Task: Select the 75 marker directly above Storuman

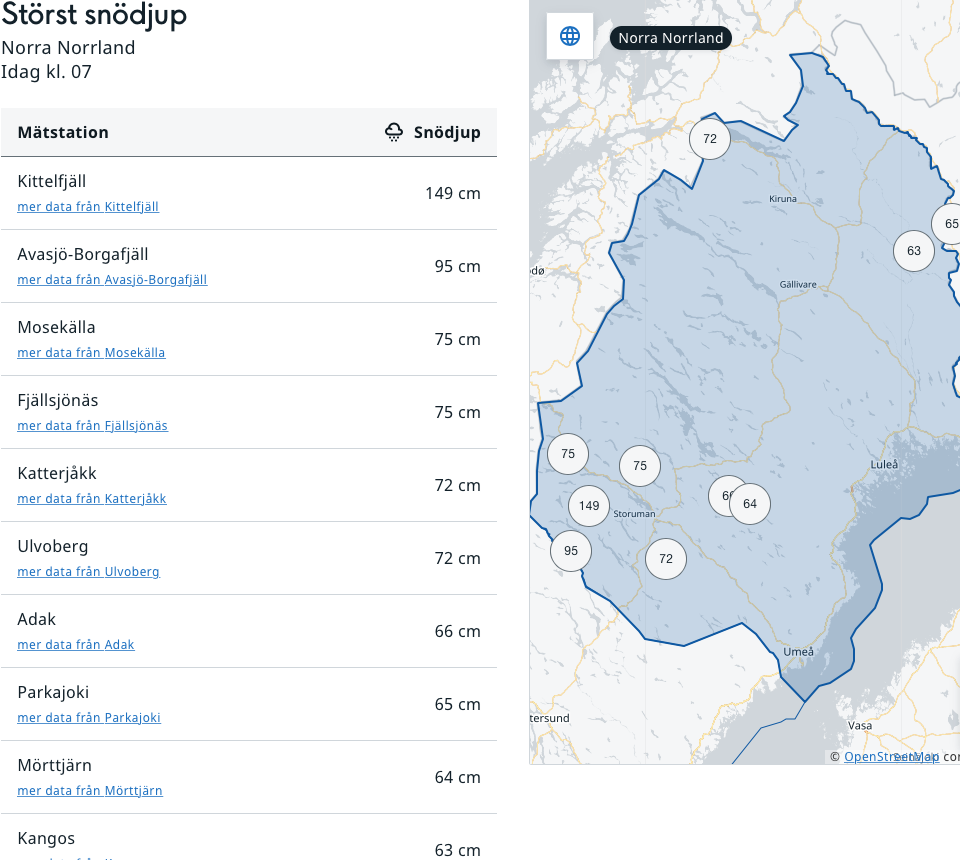Action: 640,466
